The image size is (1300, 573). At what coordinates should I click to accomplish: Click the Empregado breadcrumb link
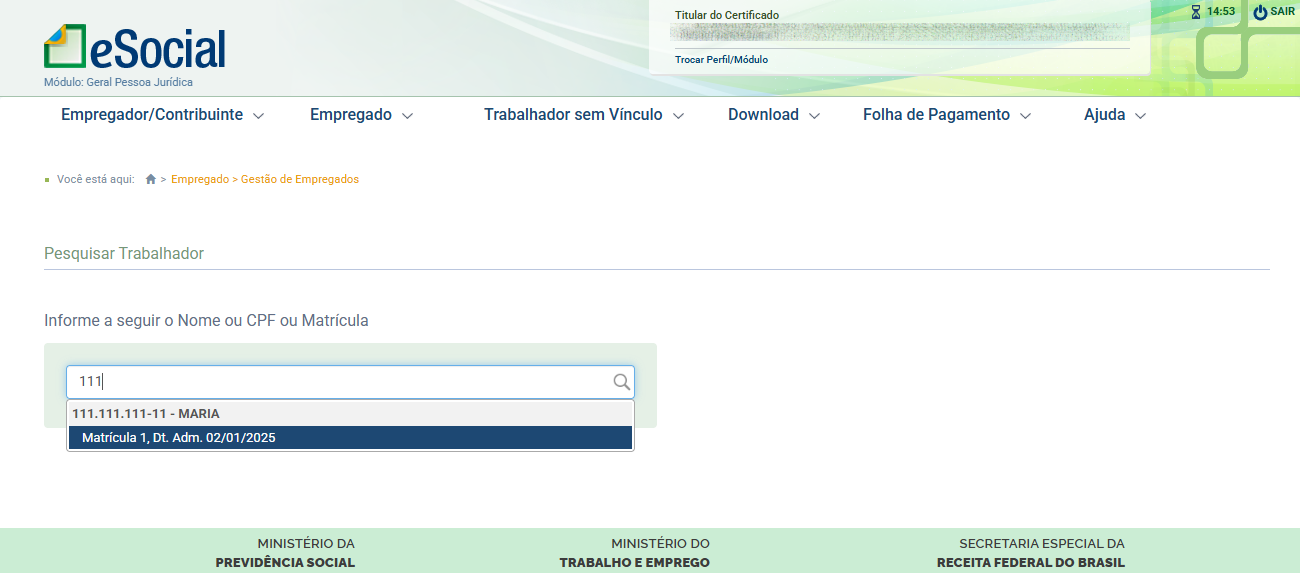[x=200, y=180]
